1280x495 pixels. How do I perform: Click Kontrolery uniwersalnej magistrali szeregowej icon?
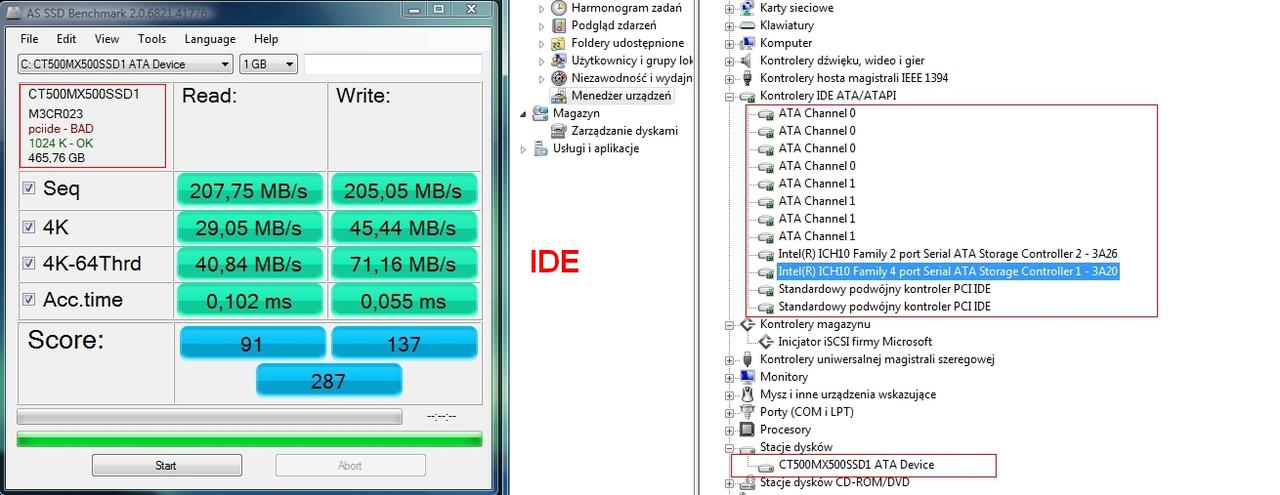(747, 359)
